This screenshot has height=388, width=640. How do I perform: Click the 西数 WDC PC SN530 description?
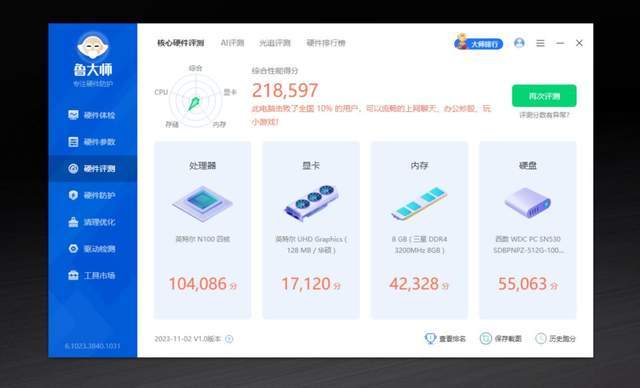pyautogui.click(x=528, y=245)
